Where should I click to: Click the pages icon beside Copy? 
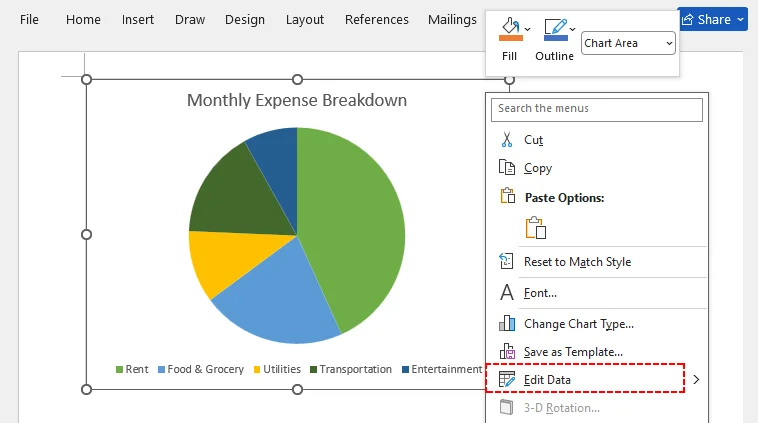pos(507,167)
